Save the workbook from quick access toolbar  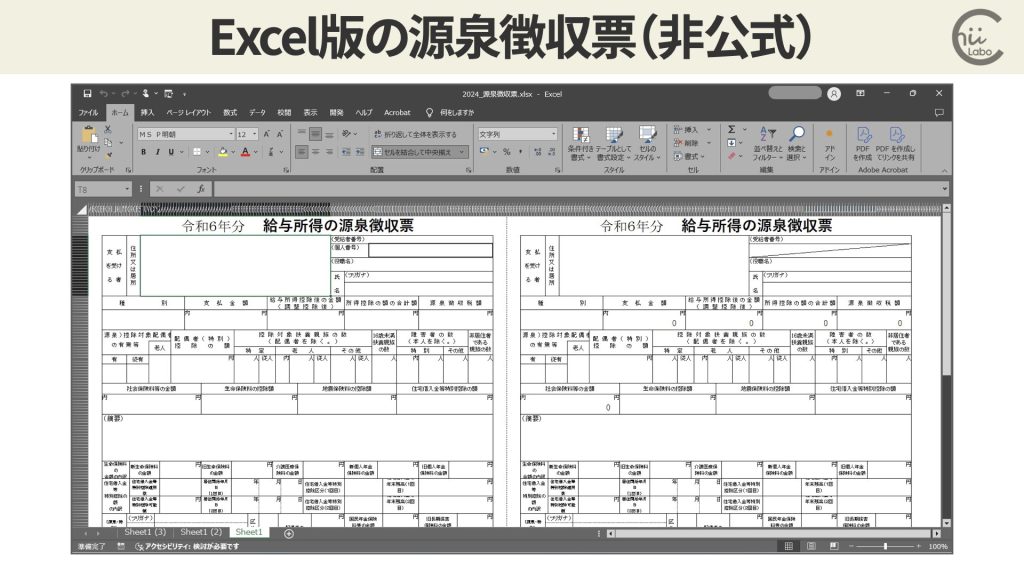coord(88,94)
